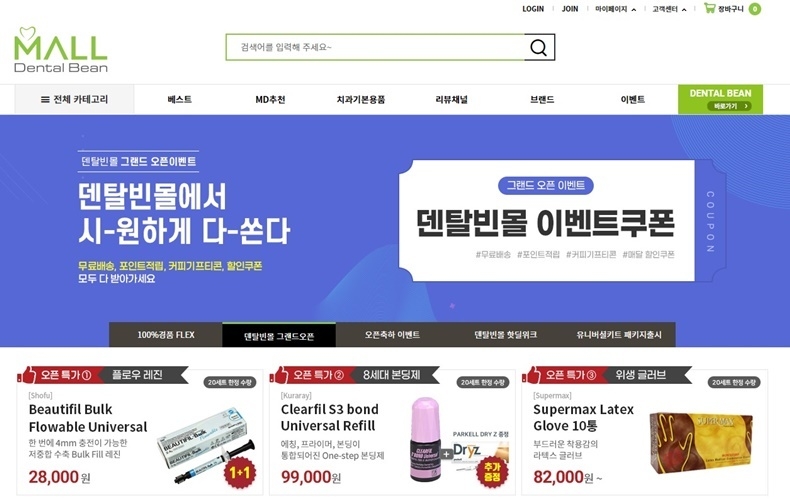Focus the 검색어를 입력해 주세요 search field

pos(375,47)
